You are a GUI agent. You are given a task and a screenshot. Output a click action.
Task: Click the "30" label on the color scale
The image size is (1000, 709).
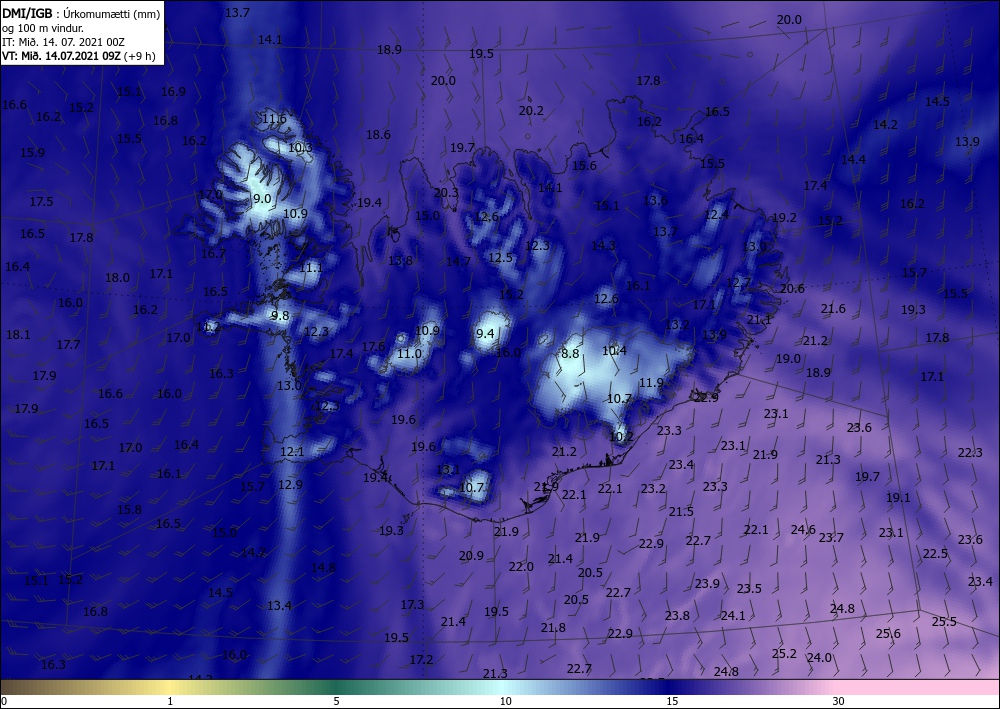tap(839, 701)
